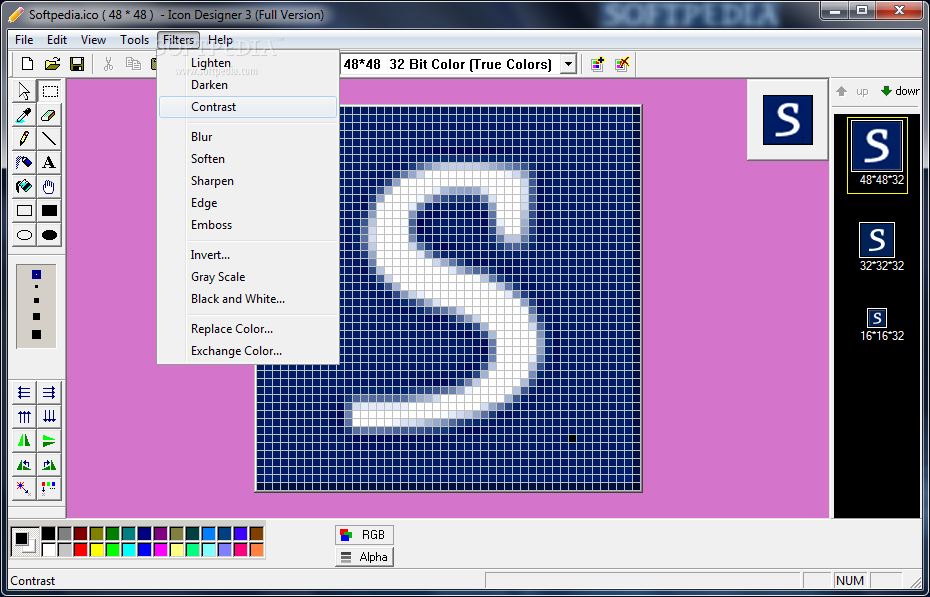Select the paint bucket fill tool
The width and height of the screenshot is (930, 597).
24,187
